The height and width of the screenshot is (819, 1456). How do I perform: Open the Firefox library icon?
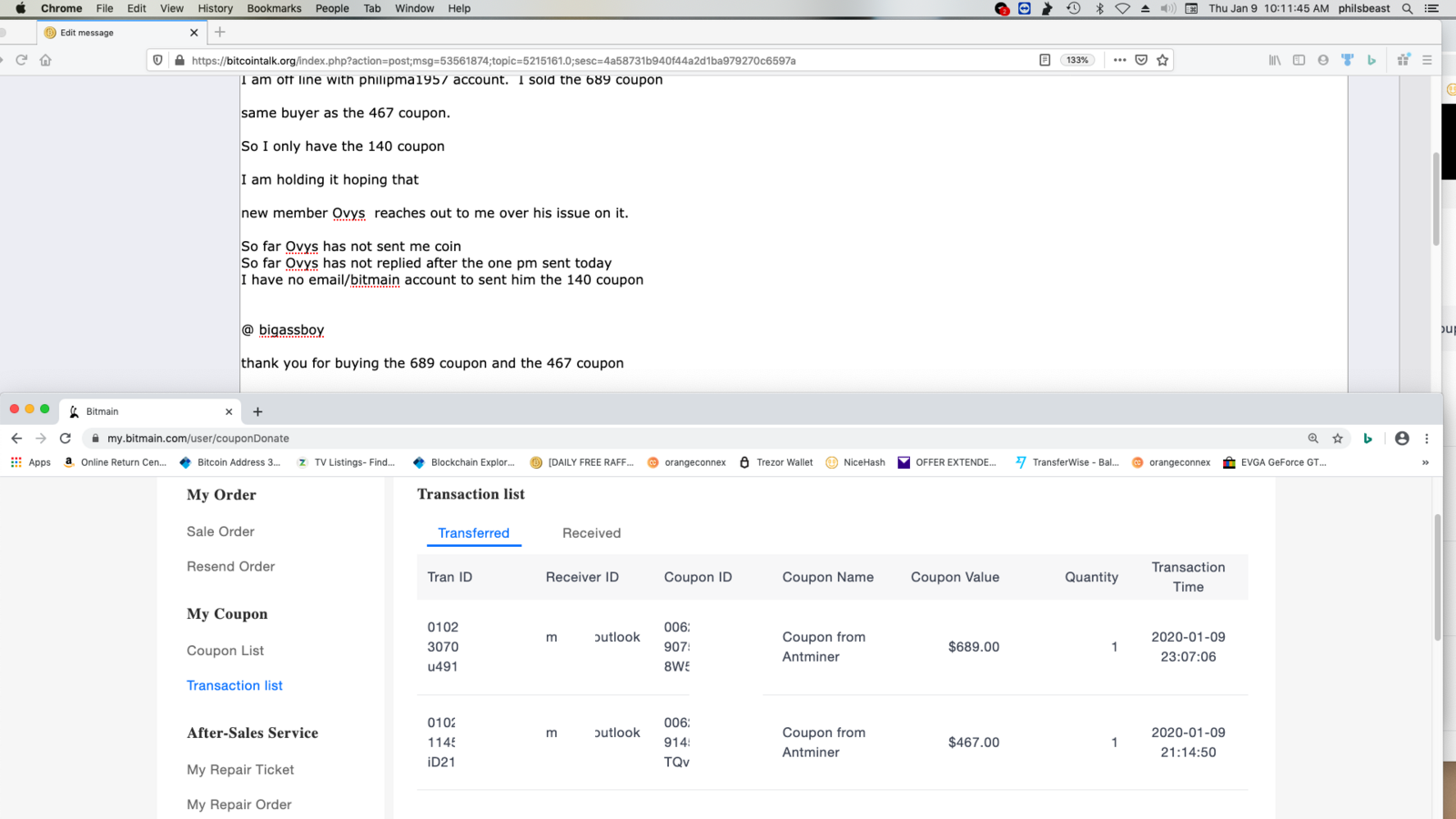click(1275, 60)
